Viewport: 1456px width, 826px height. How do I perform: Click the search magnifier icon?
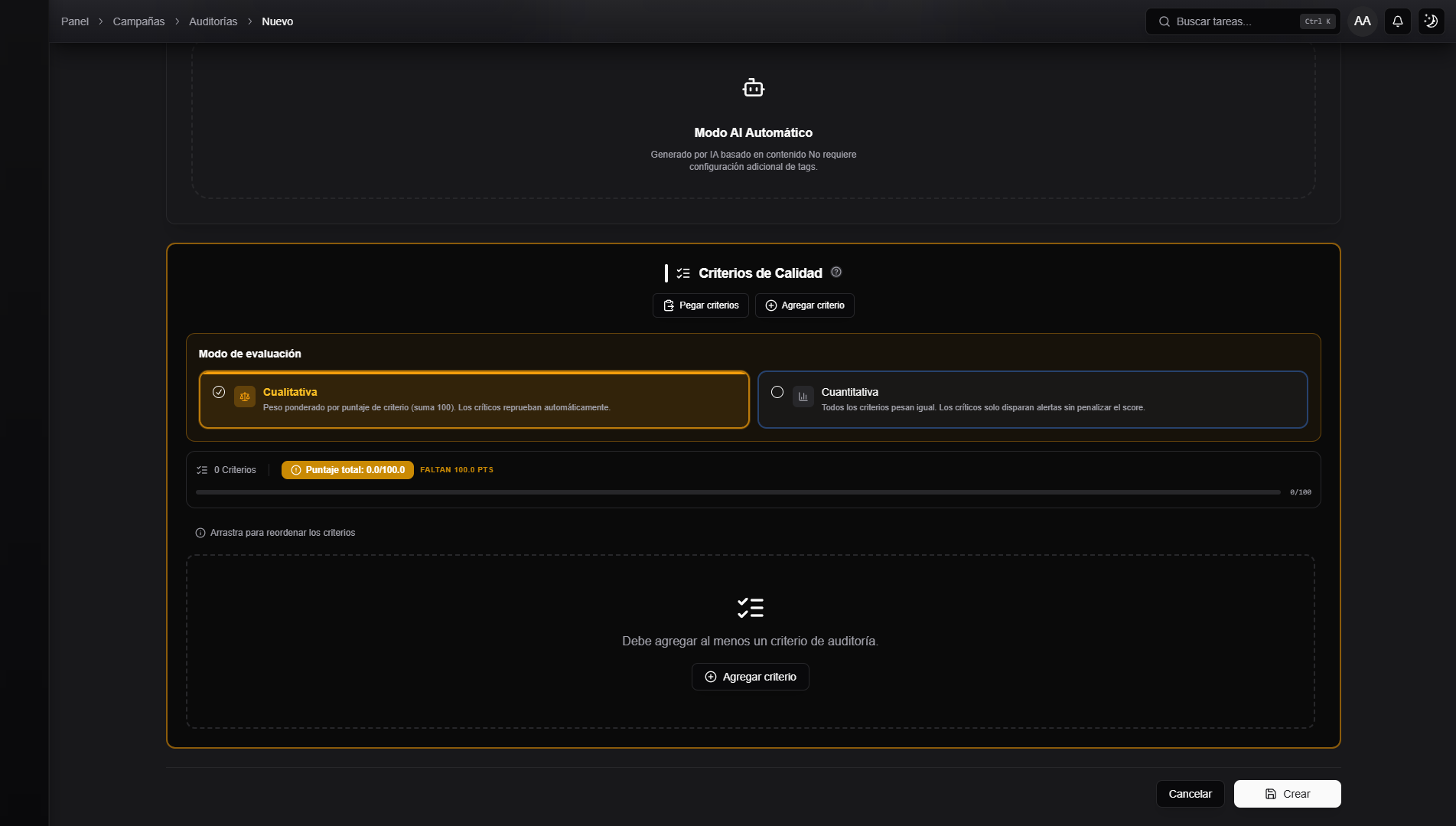point(1164,21)
